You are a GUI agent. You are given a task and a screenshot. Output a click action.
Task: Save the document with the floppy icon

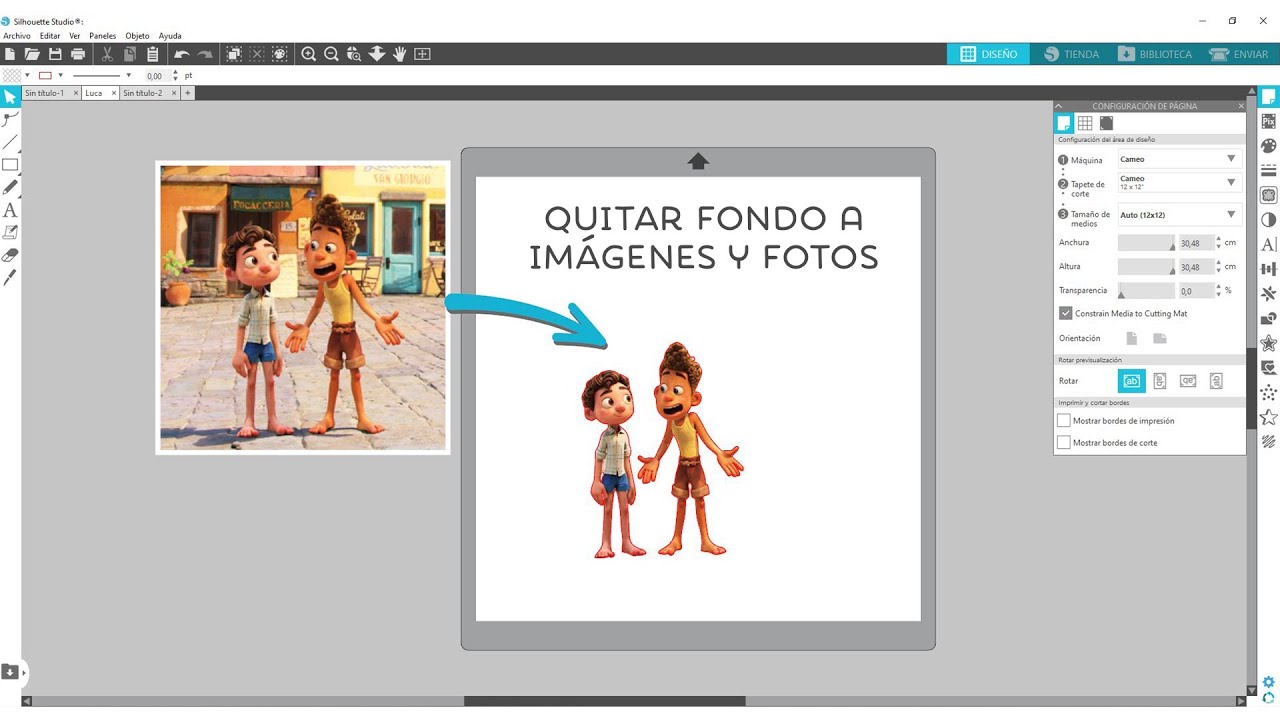click(x=55, y=54)
